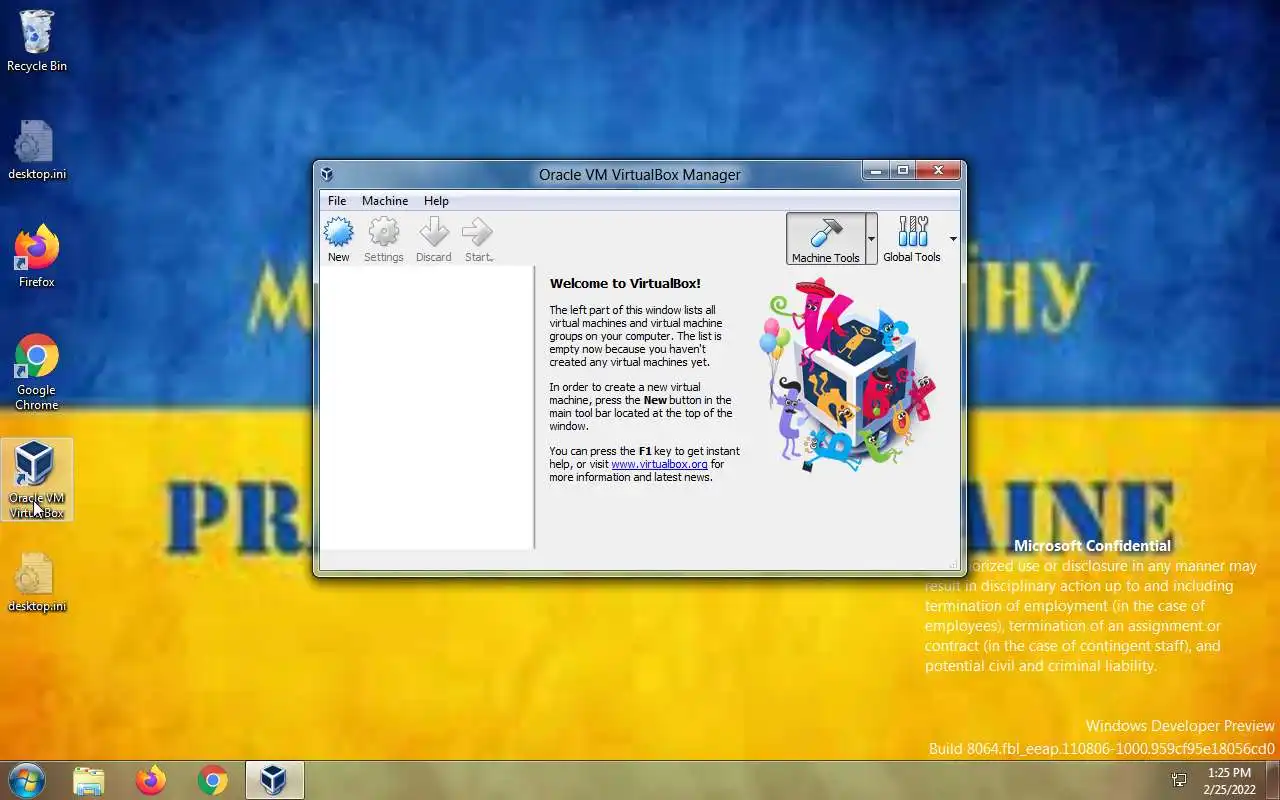Click the network tray icon
1280x800 pixels.
1179,780
